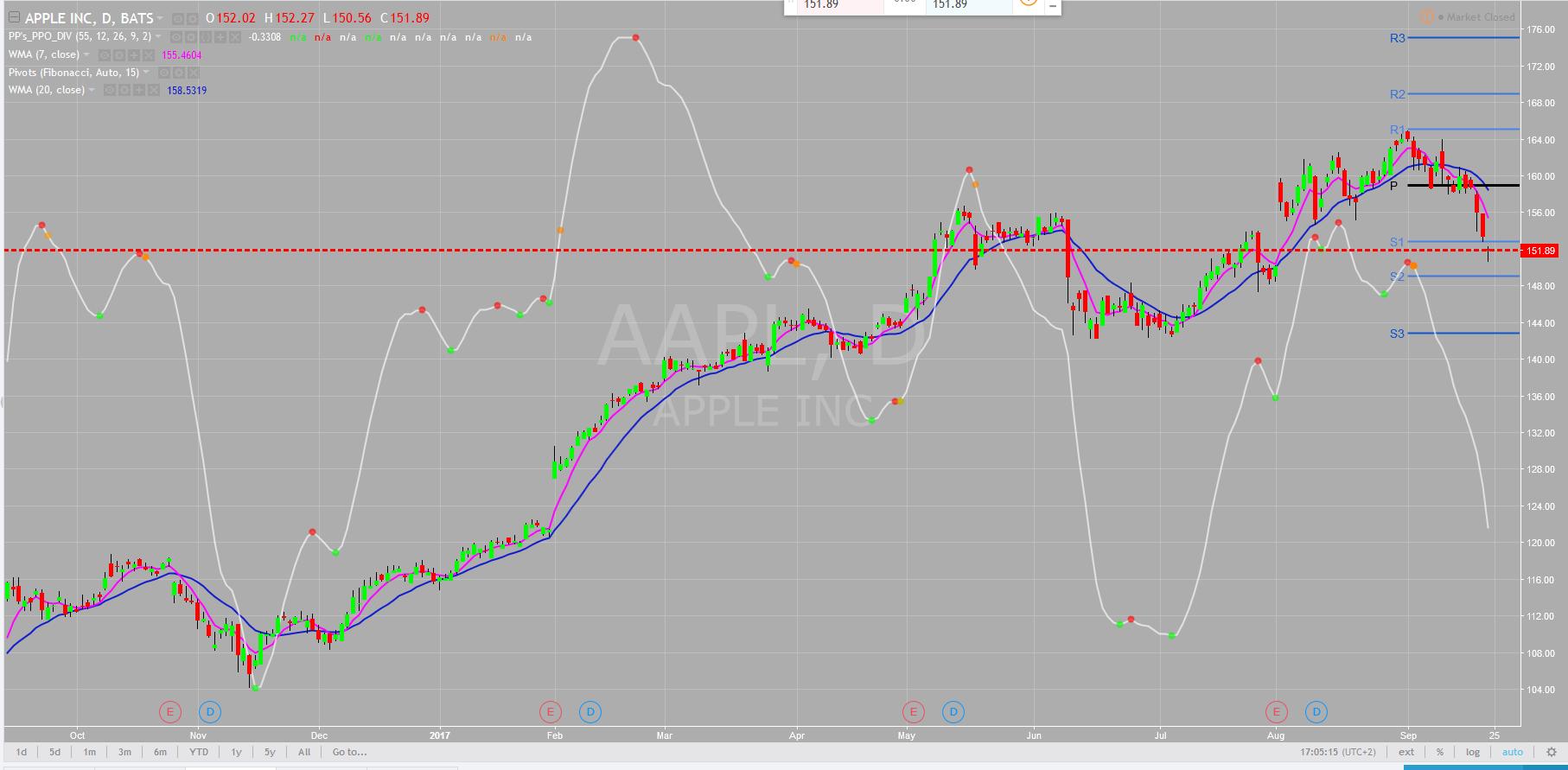Image resolution: width=1568 pixels, height=770 pixels.
Task: Show All available history
Action: click(x=304, y=752)
